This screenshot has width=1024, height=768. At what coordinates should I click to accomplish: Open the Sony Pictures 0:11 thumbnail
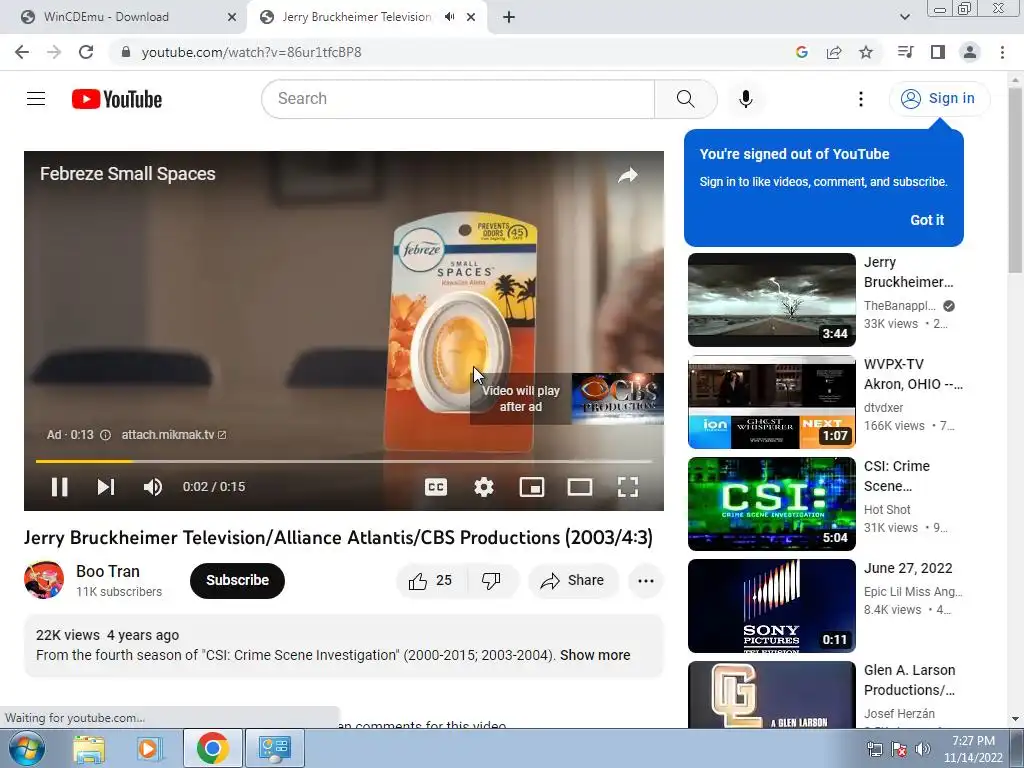771,605
